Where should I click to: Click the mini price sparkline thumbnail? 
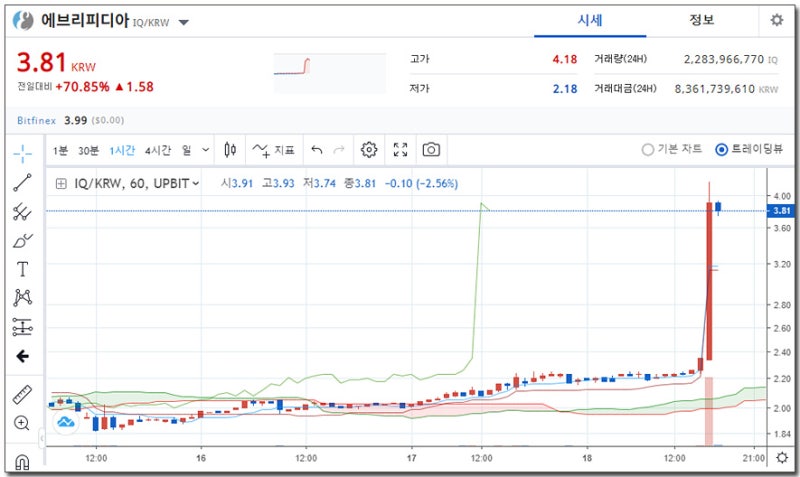(330, 73)
